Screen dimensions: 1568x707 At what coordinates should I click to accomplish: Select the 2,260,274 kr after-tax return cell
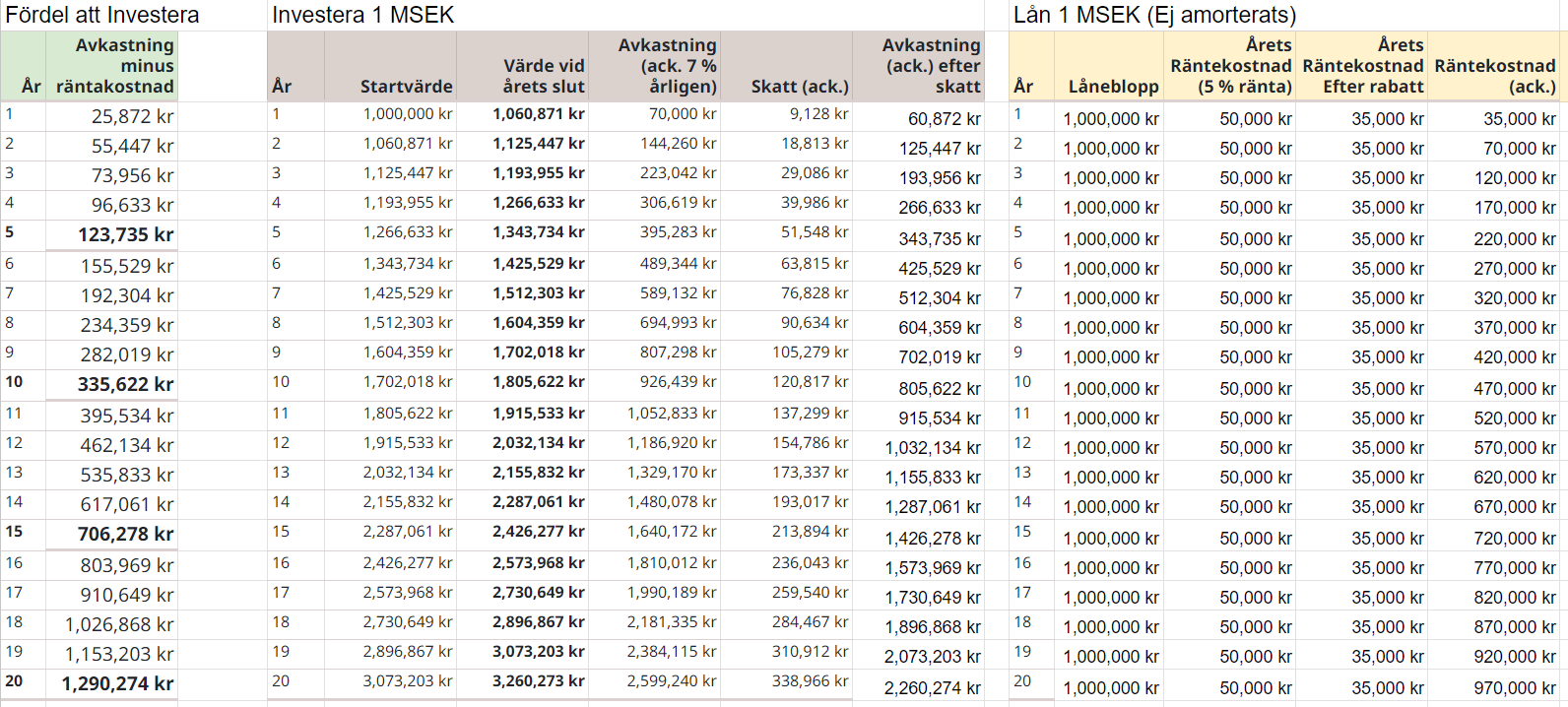click(932, 687)
